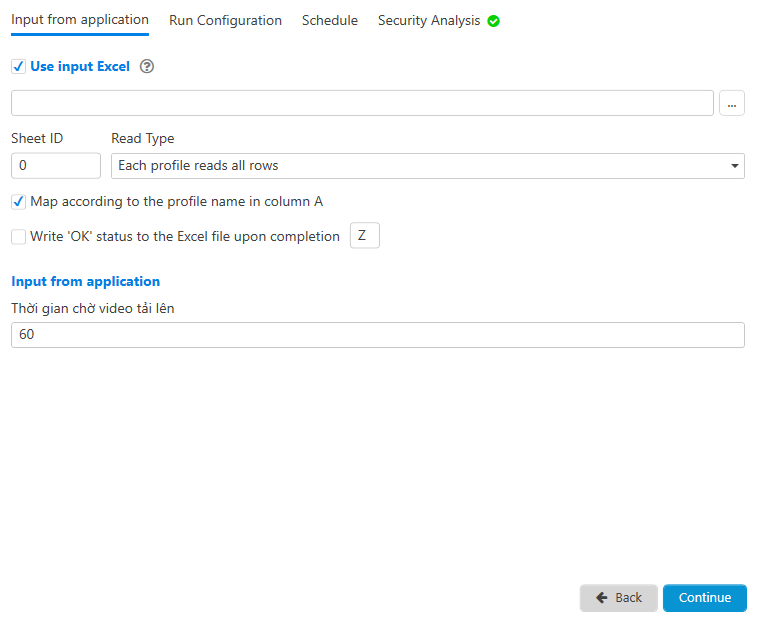Enable the Write 'OK' status checkbox
The width and height of the screenshot is (762, 626).
pos(18,237)
